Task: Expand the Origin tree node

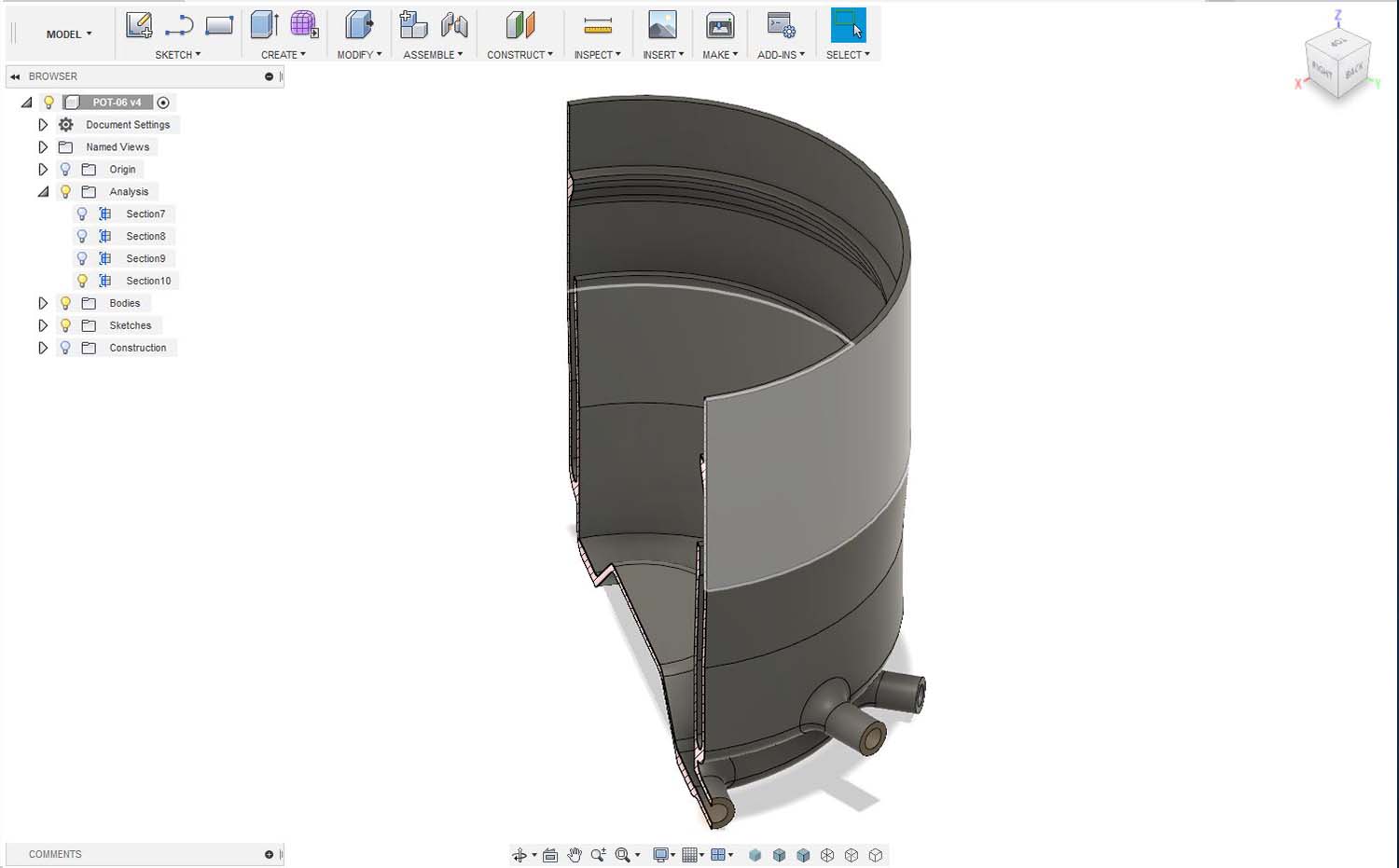Action: click(x=43, y=169)
